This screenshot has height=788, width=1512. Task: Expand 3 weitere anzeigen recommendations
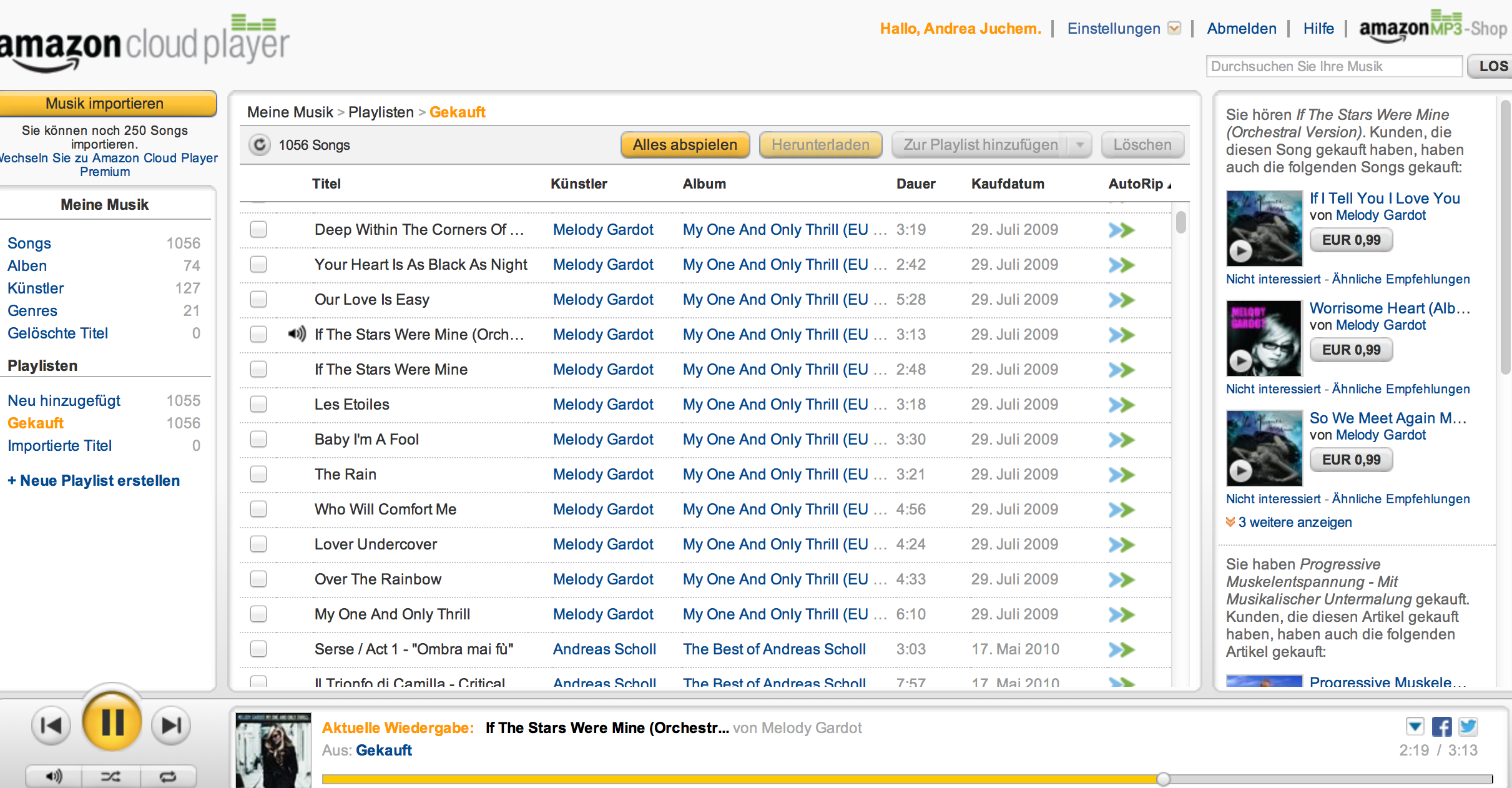coord(1295,522)
